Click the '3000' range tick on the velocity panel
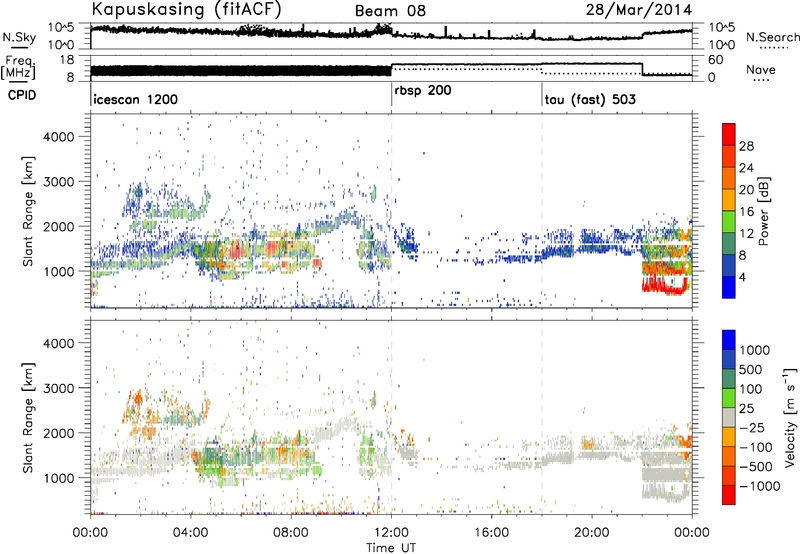The height and width of the screenshot is (554, 800). click(x=58, y=388)
